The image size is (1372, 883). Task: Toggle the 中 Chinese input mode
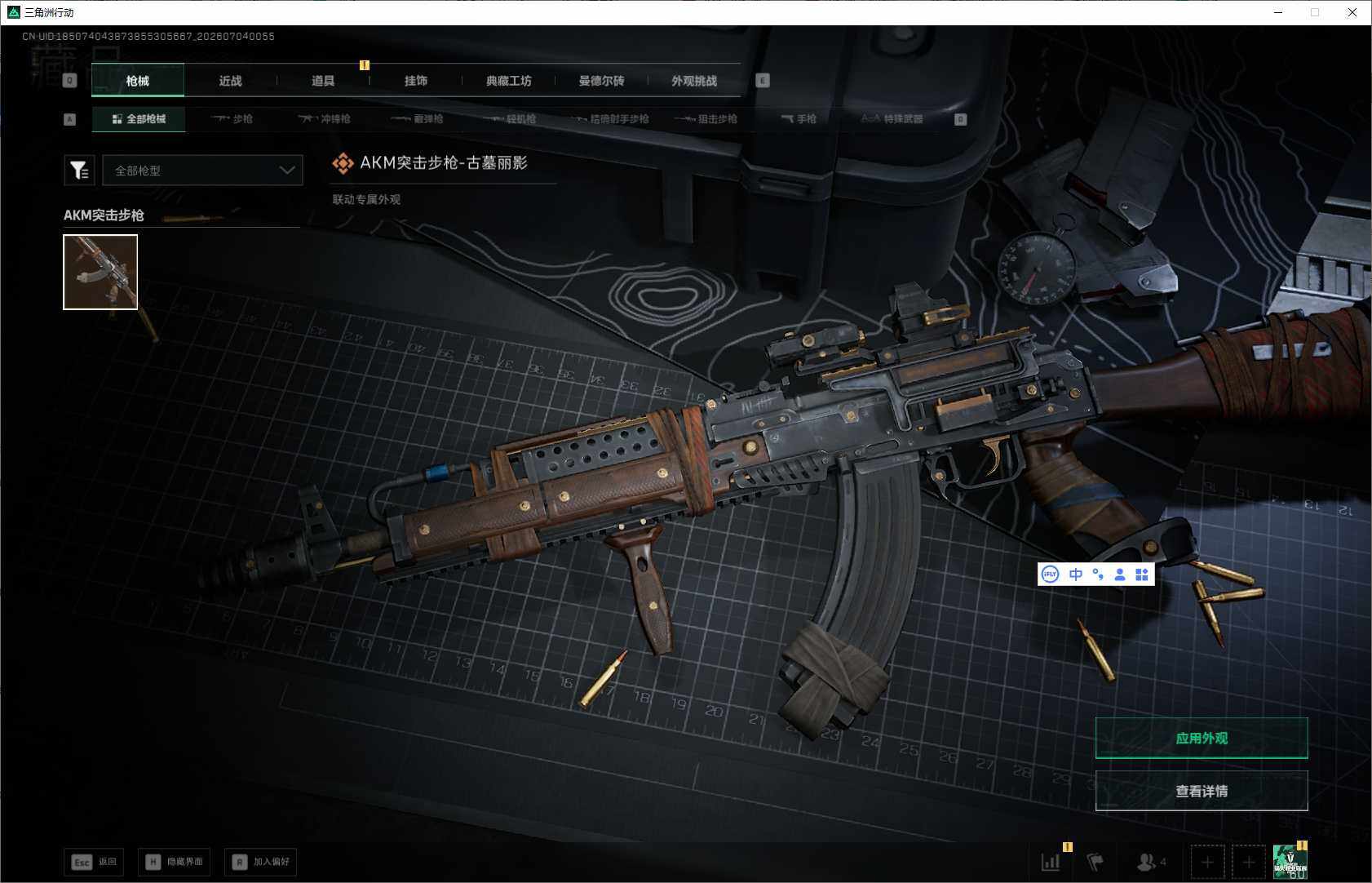click(x=1076, y=575)
